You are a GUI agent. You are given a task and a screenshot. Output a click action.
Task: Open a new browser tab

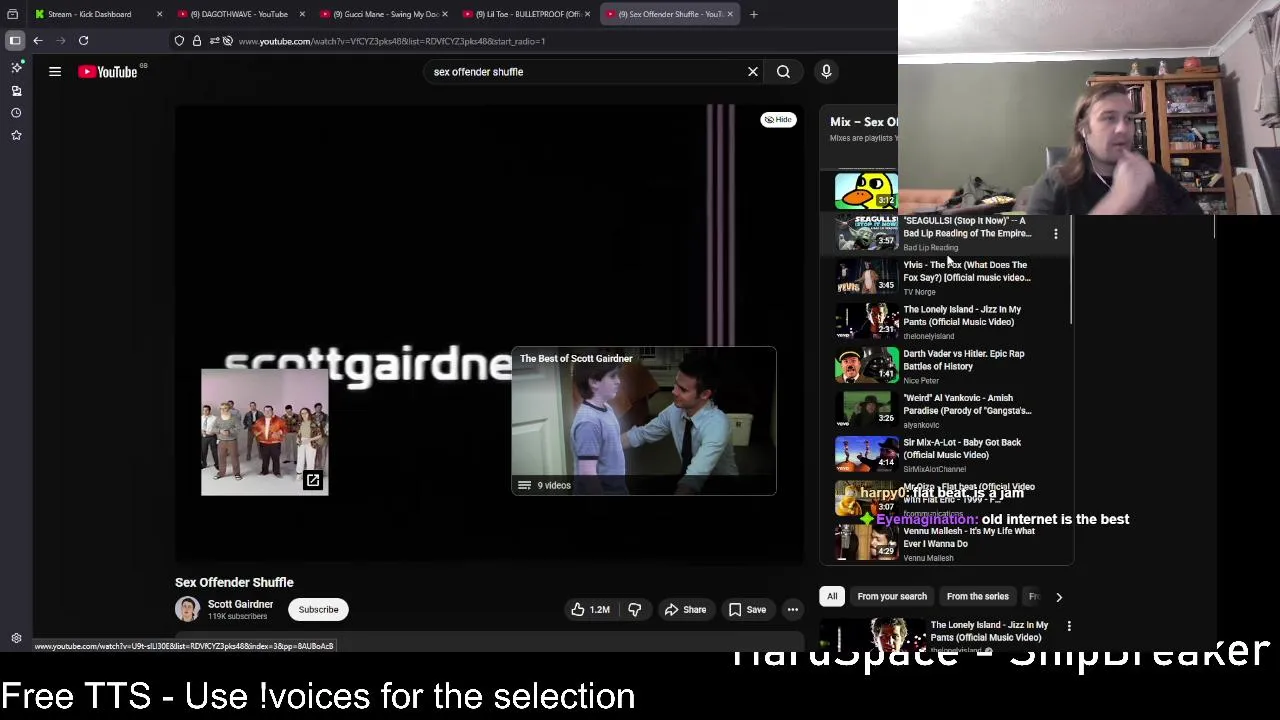pyautogui.click(x=753, y=14)
